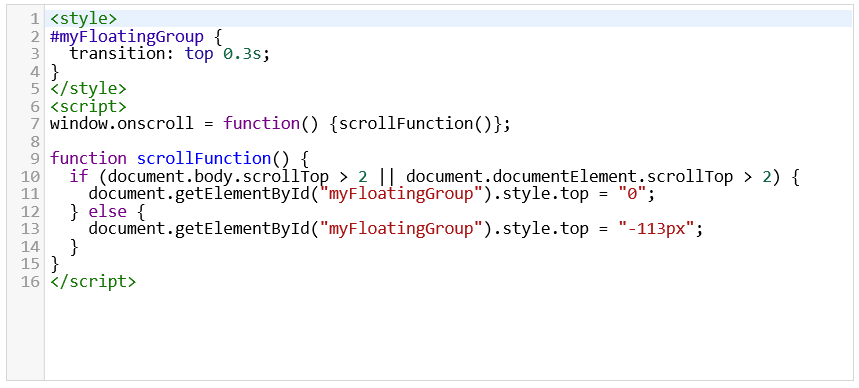Click 'scrollFunction()' call on line 7
This screenshot has width=859, height=388.
(415, 124)
